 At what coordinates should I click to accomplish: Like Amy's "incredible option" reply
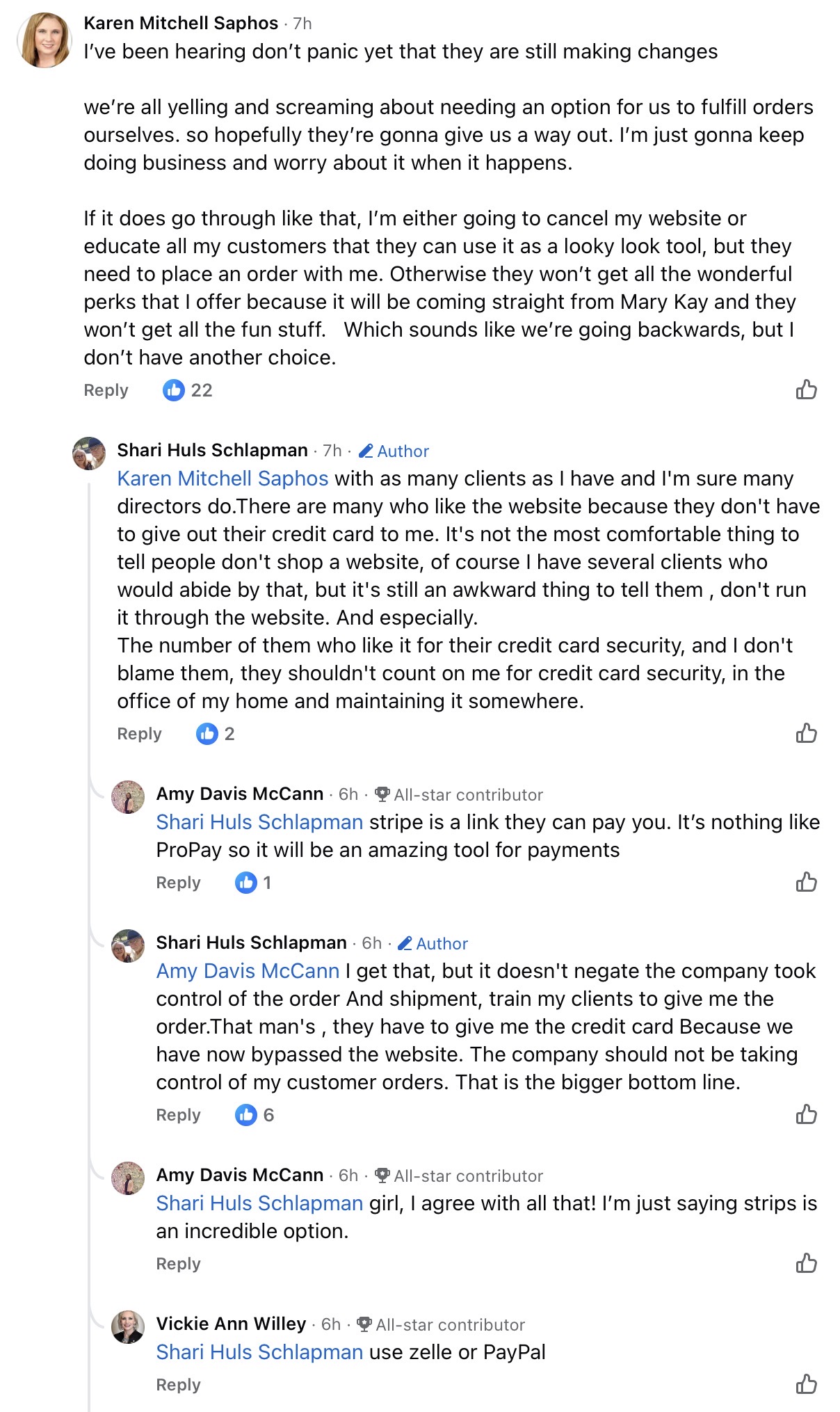tap(806, 1263)
